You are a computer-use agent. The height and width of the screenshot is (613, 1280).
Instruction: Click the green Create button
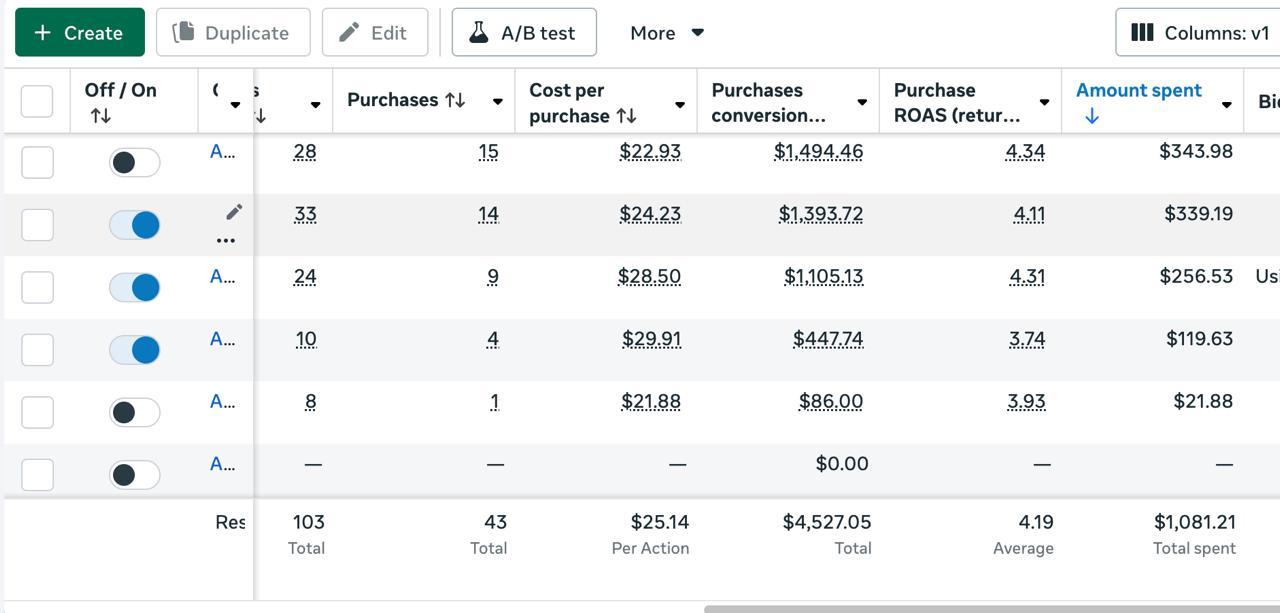coord(80,32)
